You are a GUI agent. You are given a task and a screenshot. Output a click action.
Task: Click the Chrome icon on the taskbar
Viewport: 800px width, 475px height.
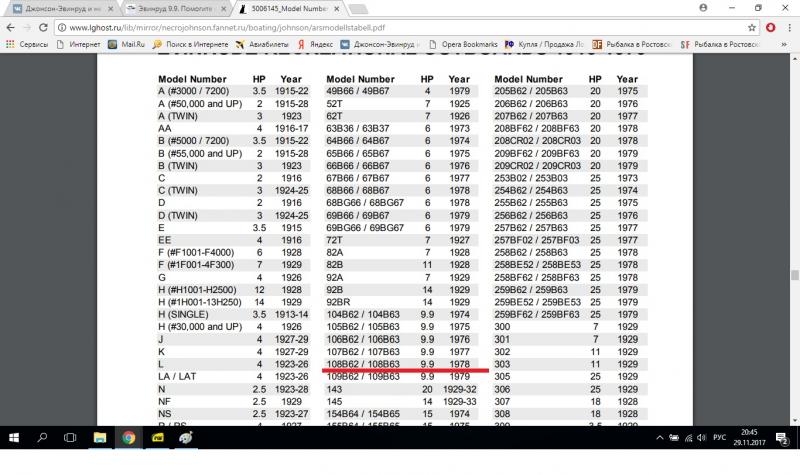pos(130,437)
